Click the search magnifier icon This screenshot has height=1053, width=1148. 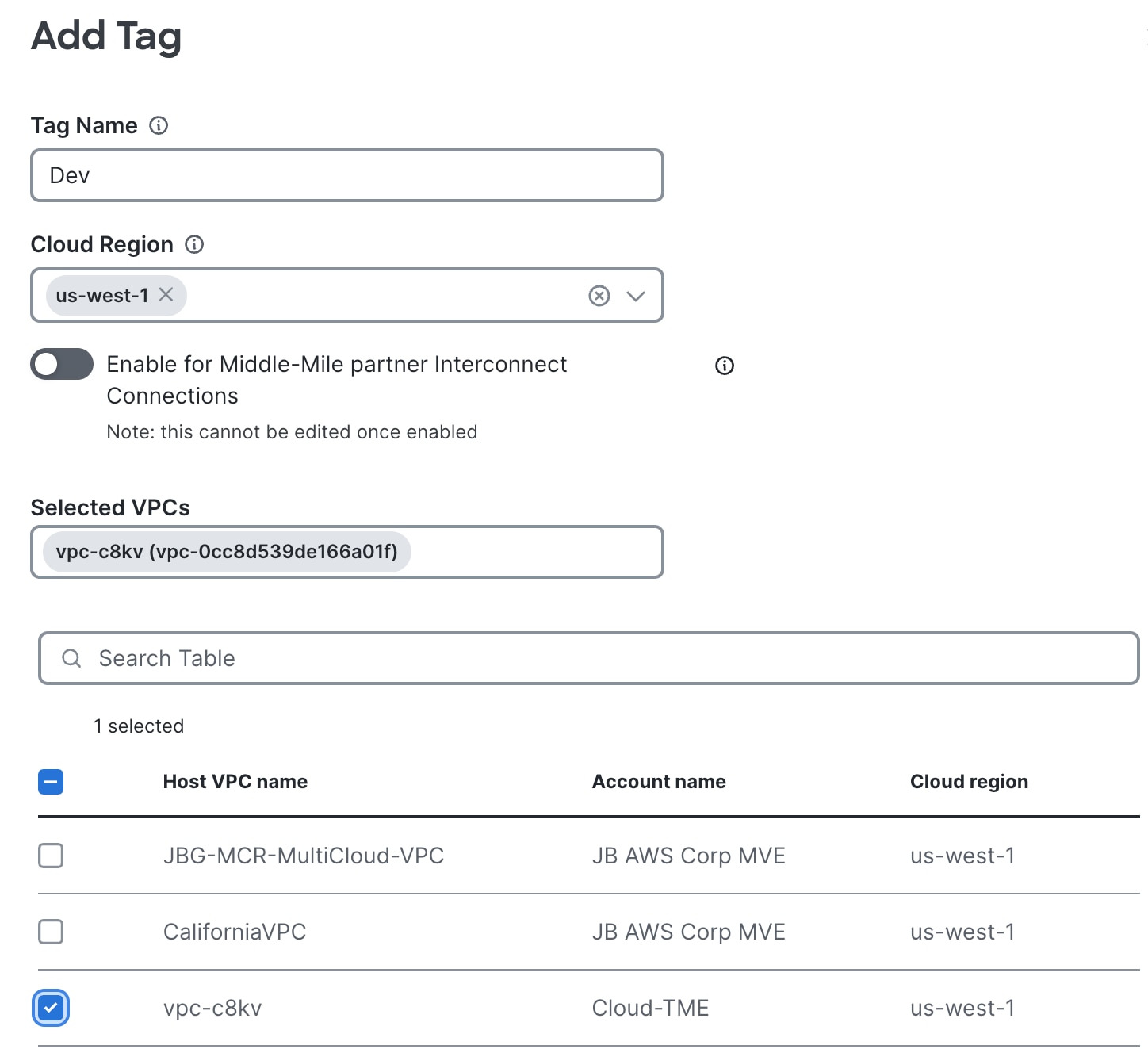point(71,658)
